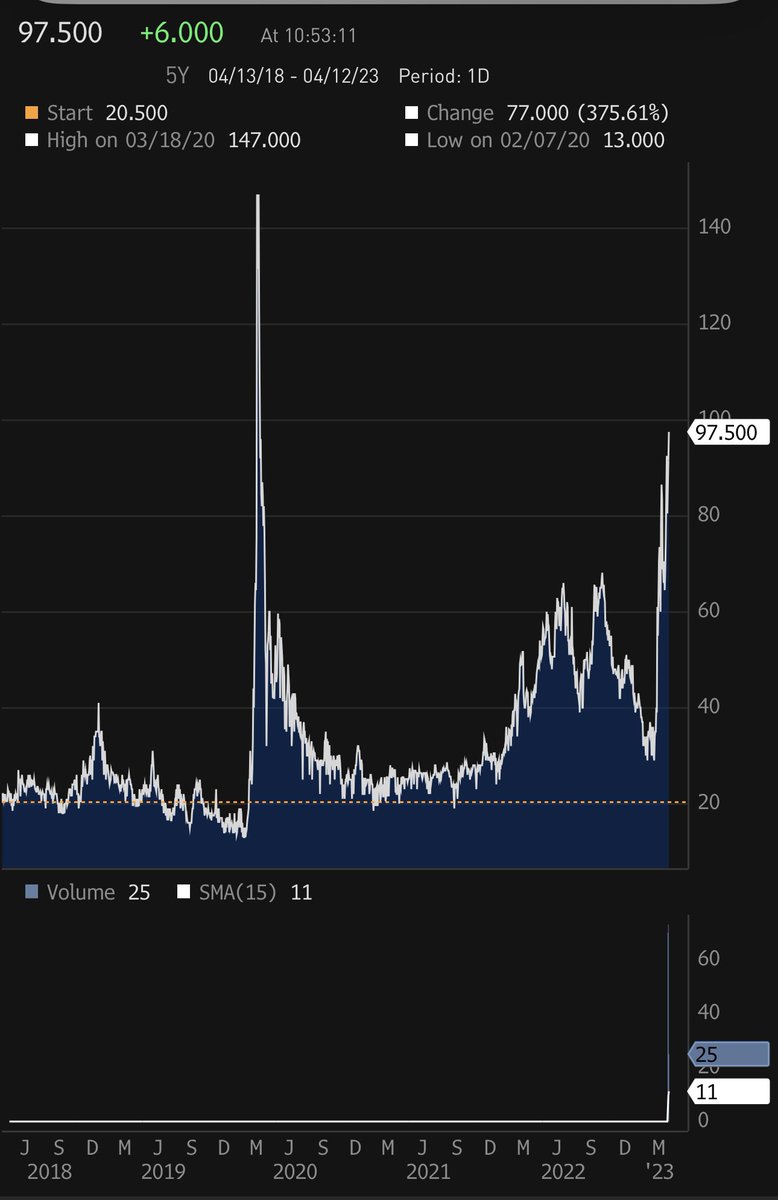Click the March 2020 price spike peak
778x1200 pixels.
[258, 197]
